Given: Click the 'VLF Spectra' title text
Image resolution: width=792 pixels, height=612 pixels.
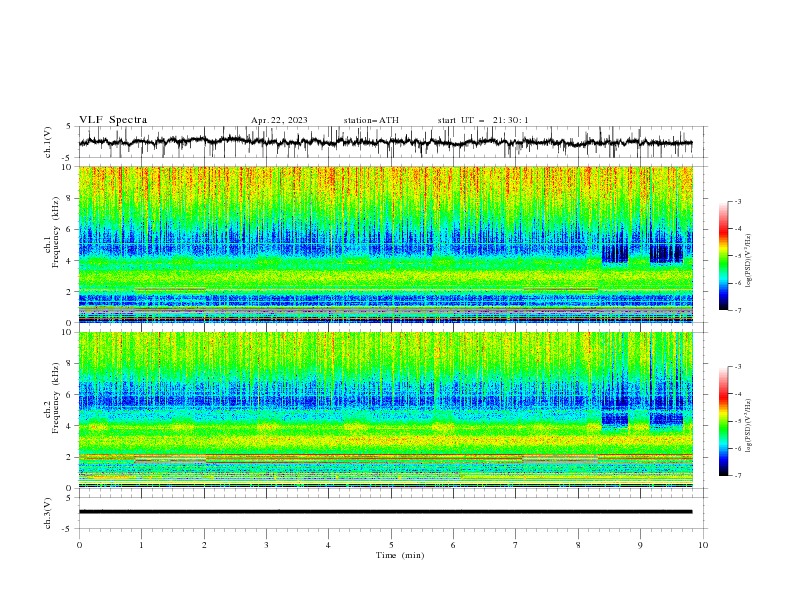Looking at the screenshot, I should pyautogui.click(x=113, y=120).
